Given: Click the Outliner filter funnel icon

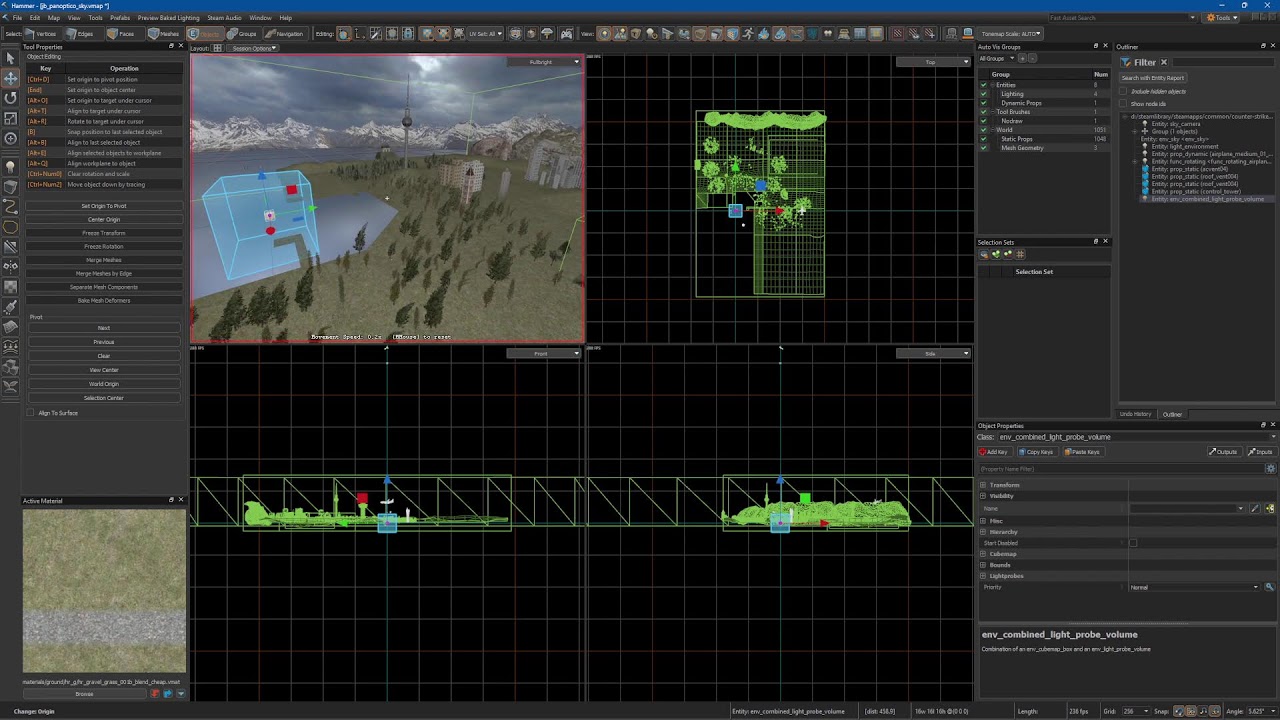Looking at the screenshot, I should [x=1125, y=62].
